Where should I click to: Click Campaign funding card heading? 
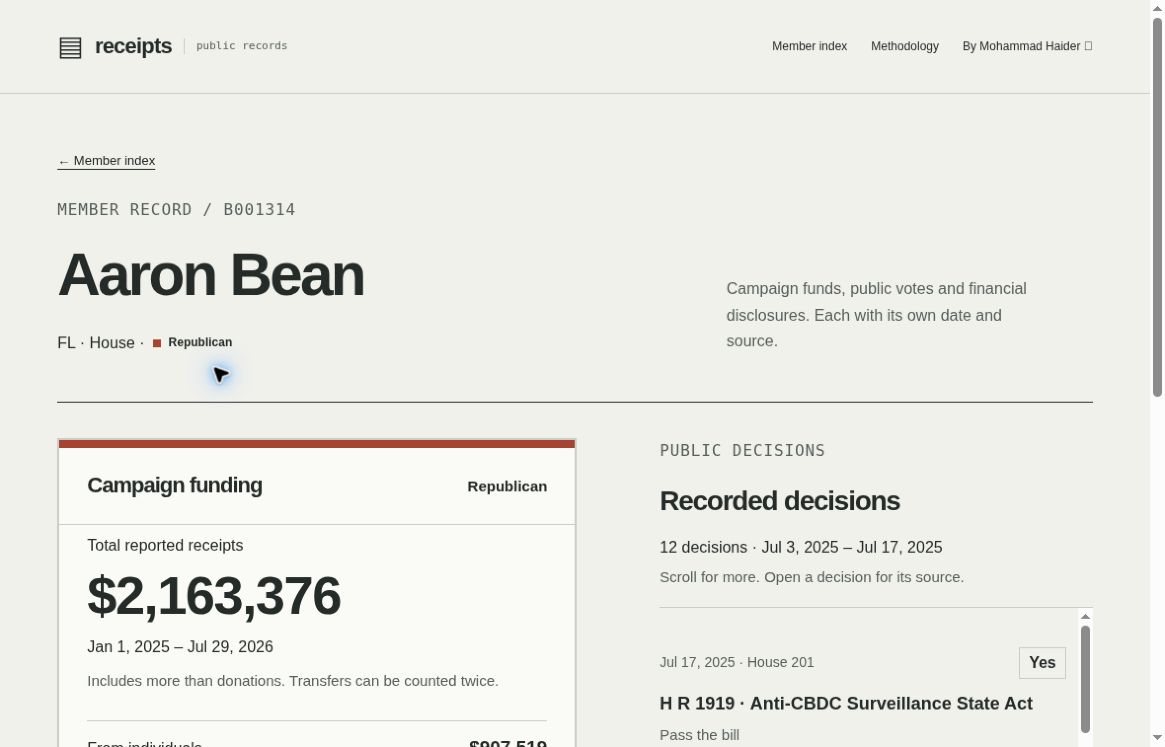[x=175, y=485]
